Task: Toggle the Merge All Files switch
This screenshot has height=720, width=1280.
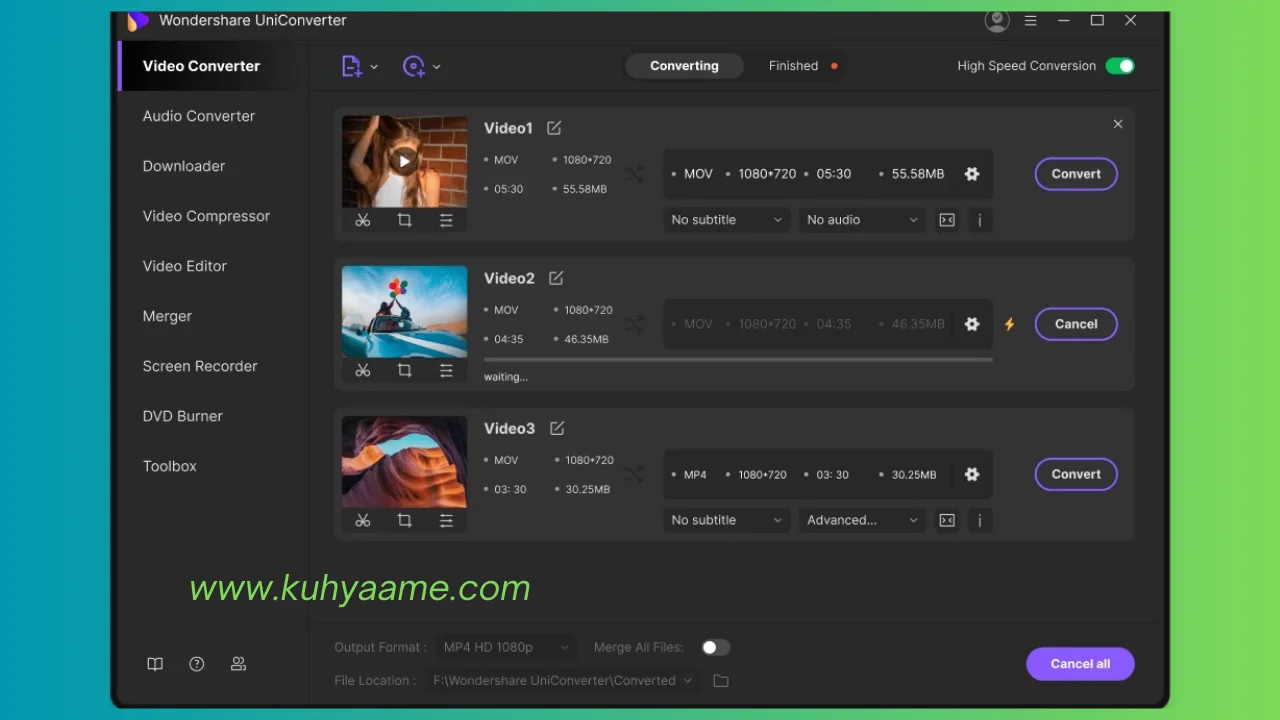Action: [715, 647]
